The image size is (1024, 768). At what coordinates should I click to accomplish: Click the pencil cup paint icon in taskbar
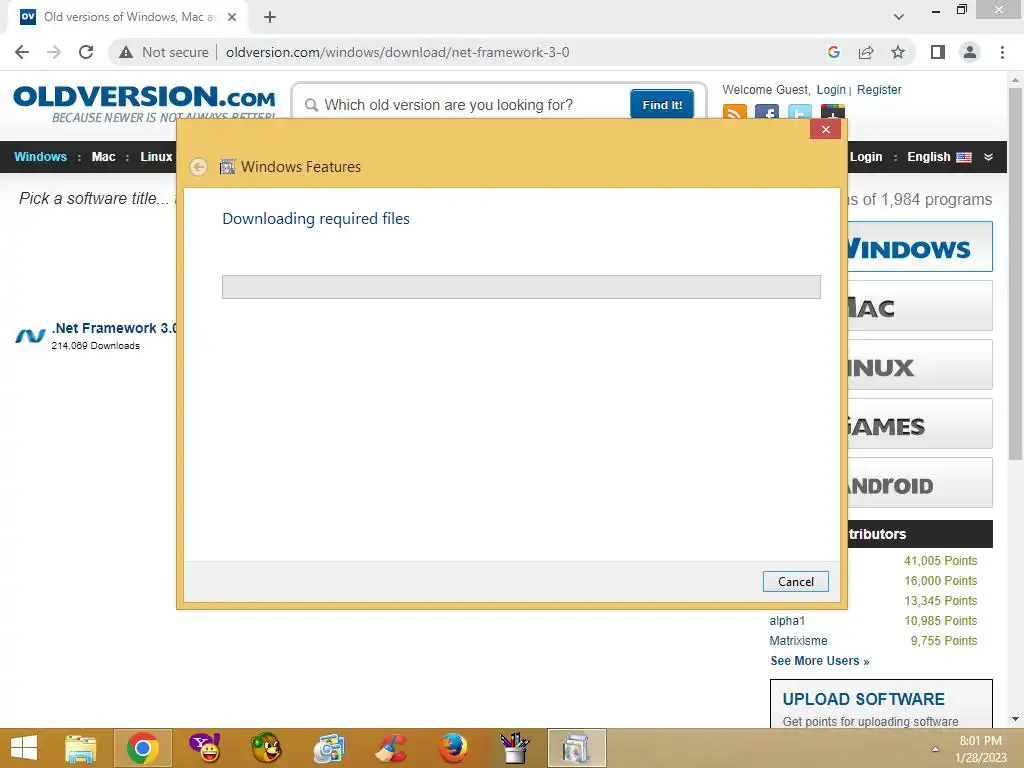coord(515,748)
